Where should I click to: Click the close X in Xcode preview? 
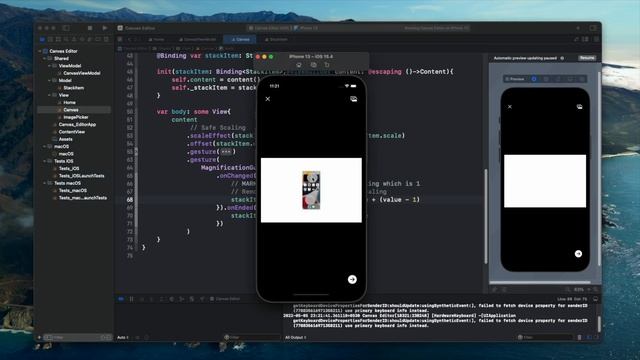(x=510, y=107)
